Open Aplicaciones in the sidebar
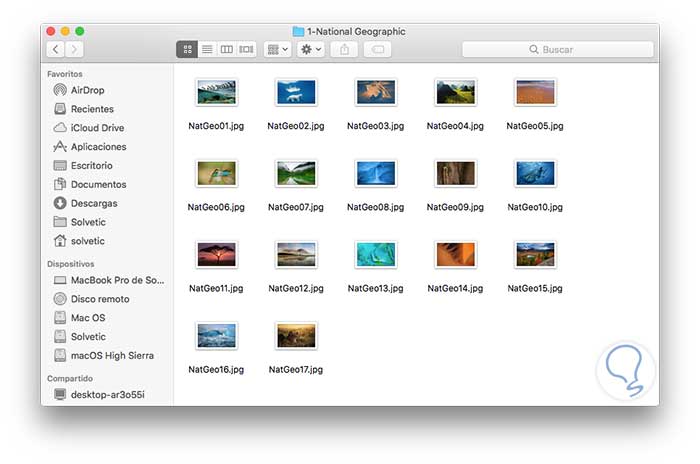 tap(107, 146)
